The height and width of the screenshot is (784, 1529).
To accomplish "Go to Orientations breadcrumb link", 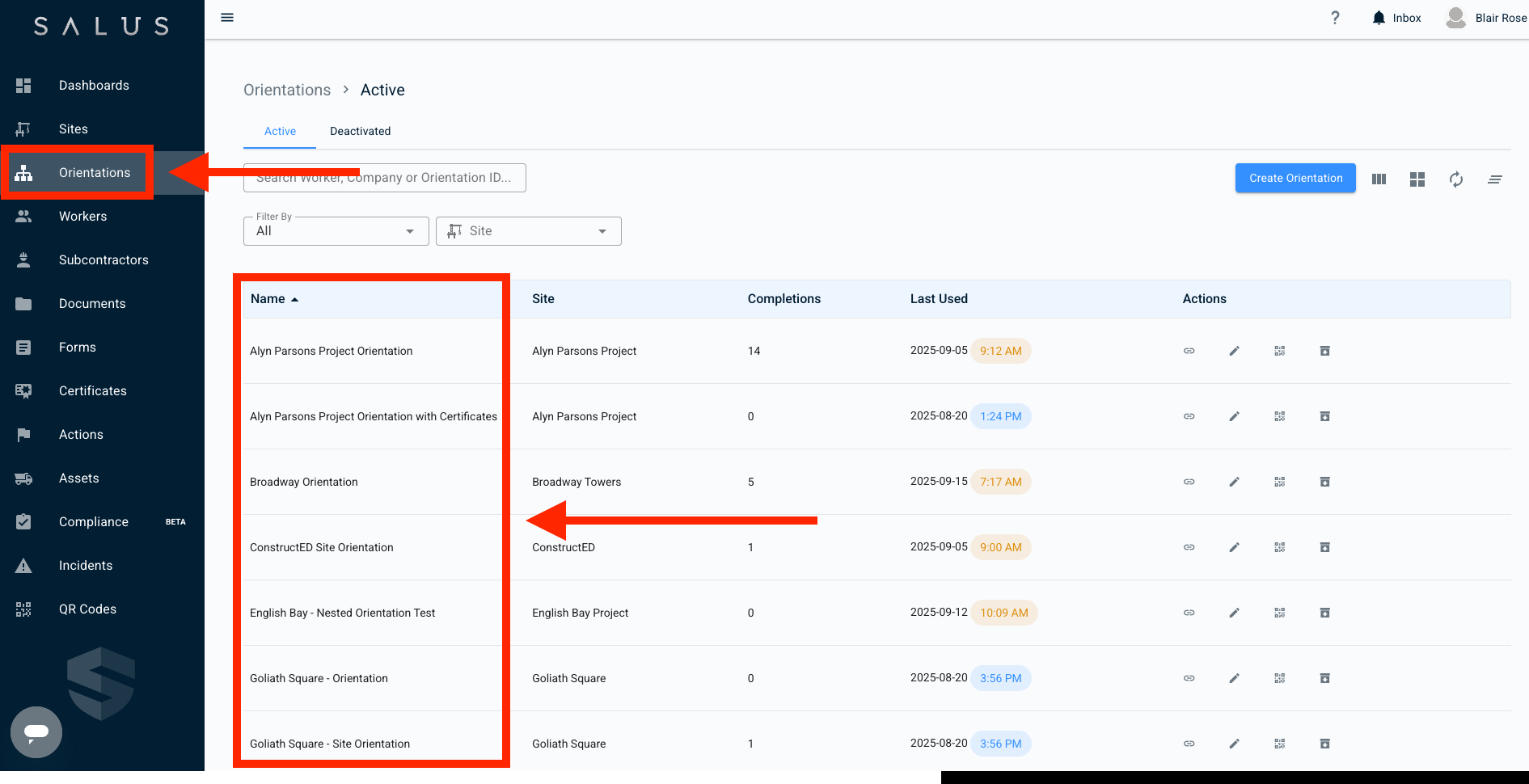I will pos(287,90).
